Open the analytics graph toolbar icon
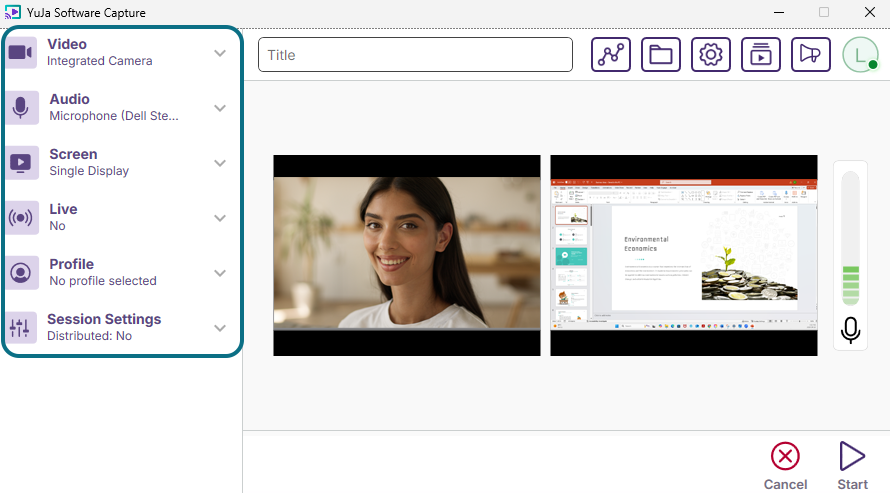The width and height of the screenshot is (890, 493). pyautogui.click(x=611, y=54)
